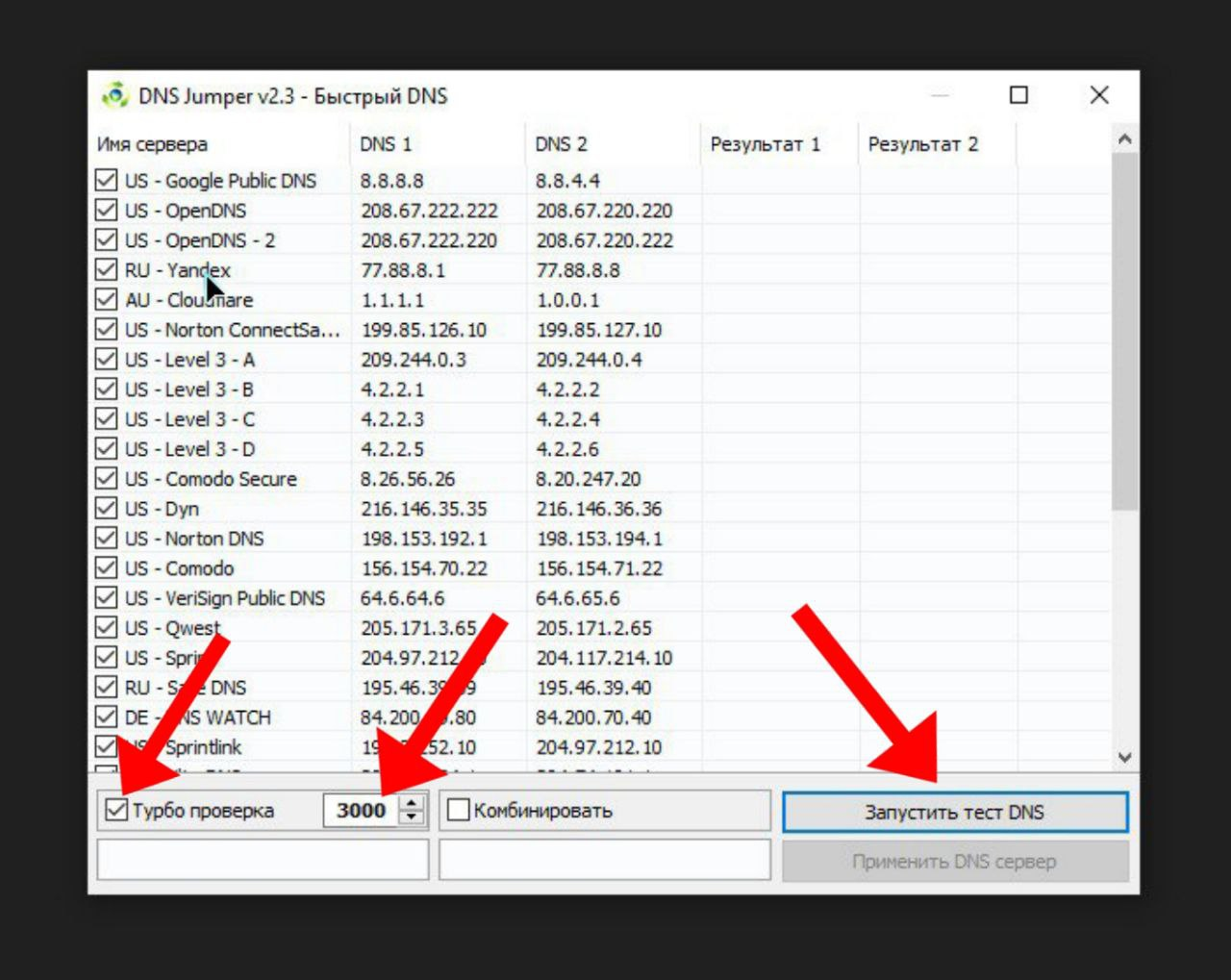Click the 195.46.39.40 address cell
This screenshot has width=1231, height=980.
point(593,688)
